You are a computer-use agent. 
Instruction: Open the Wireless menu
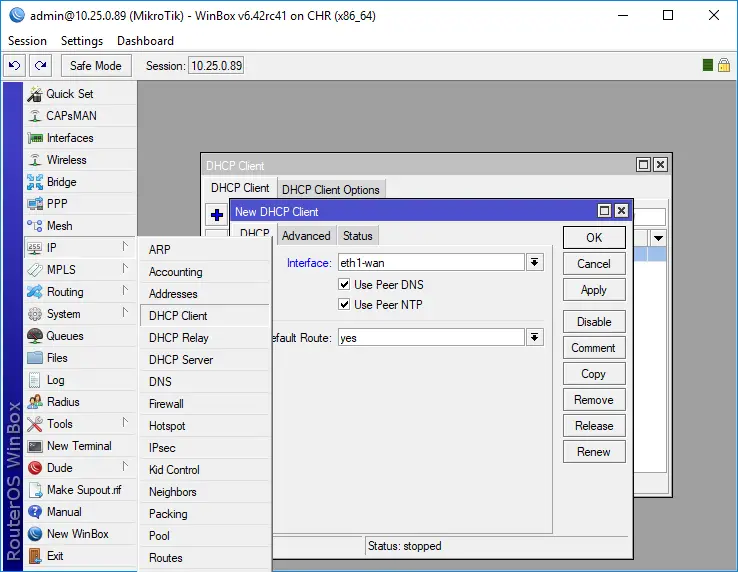coord(80,160)
